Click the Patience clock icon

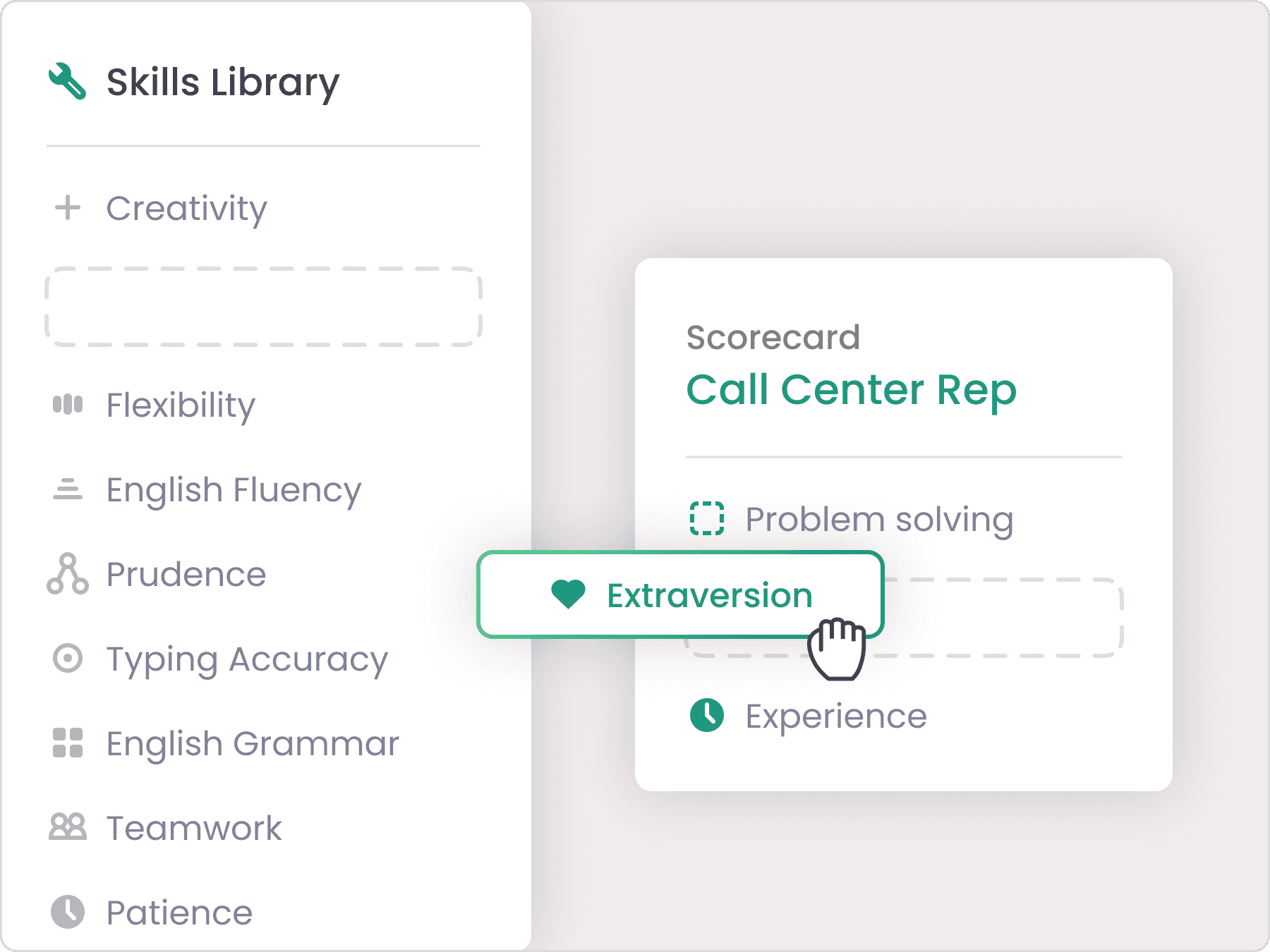pos(68,912)
